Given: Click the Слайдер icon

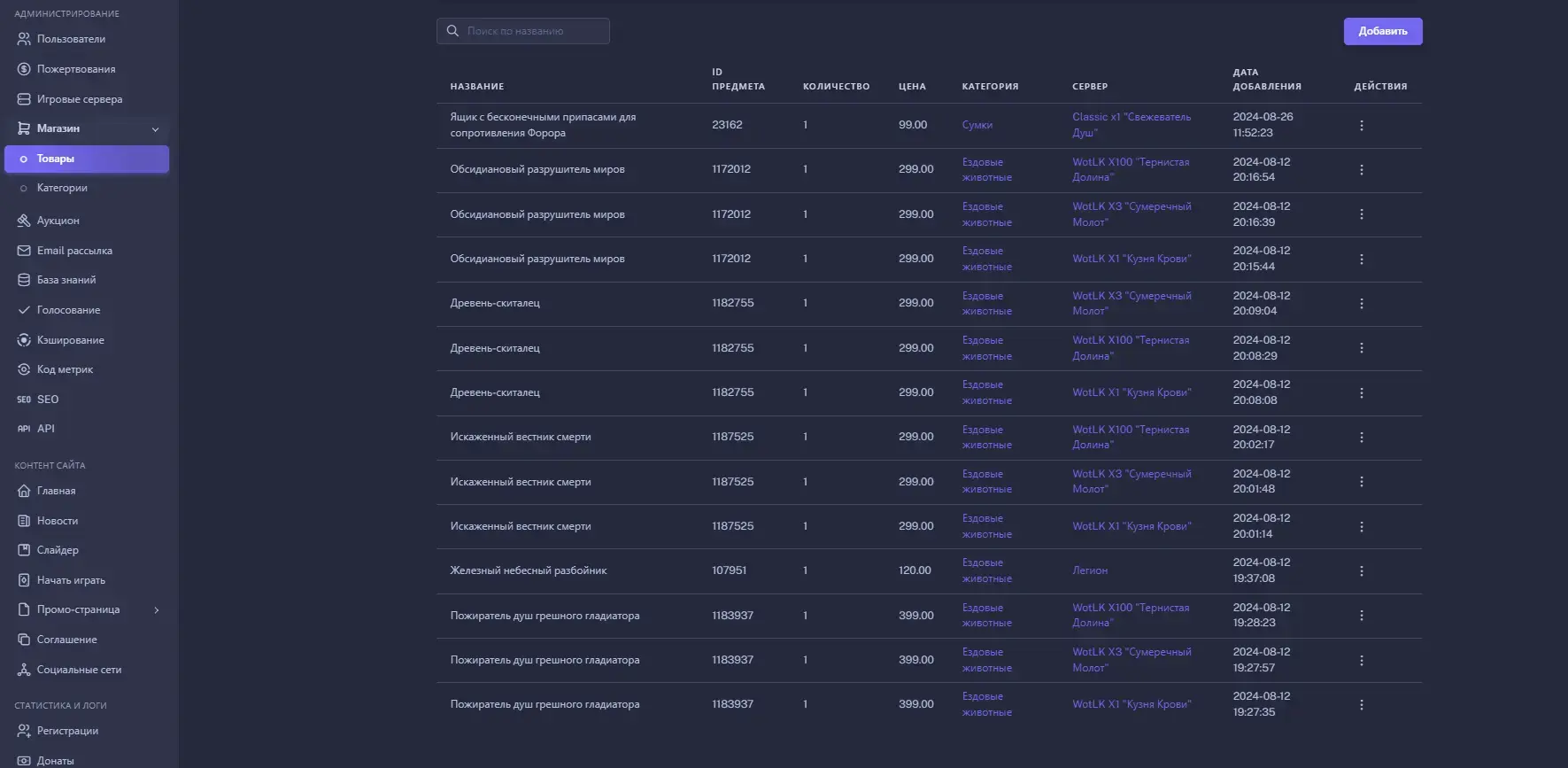Looking at the screenshot, I should (x=24, y=550).
